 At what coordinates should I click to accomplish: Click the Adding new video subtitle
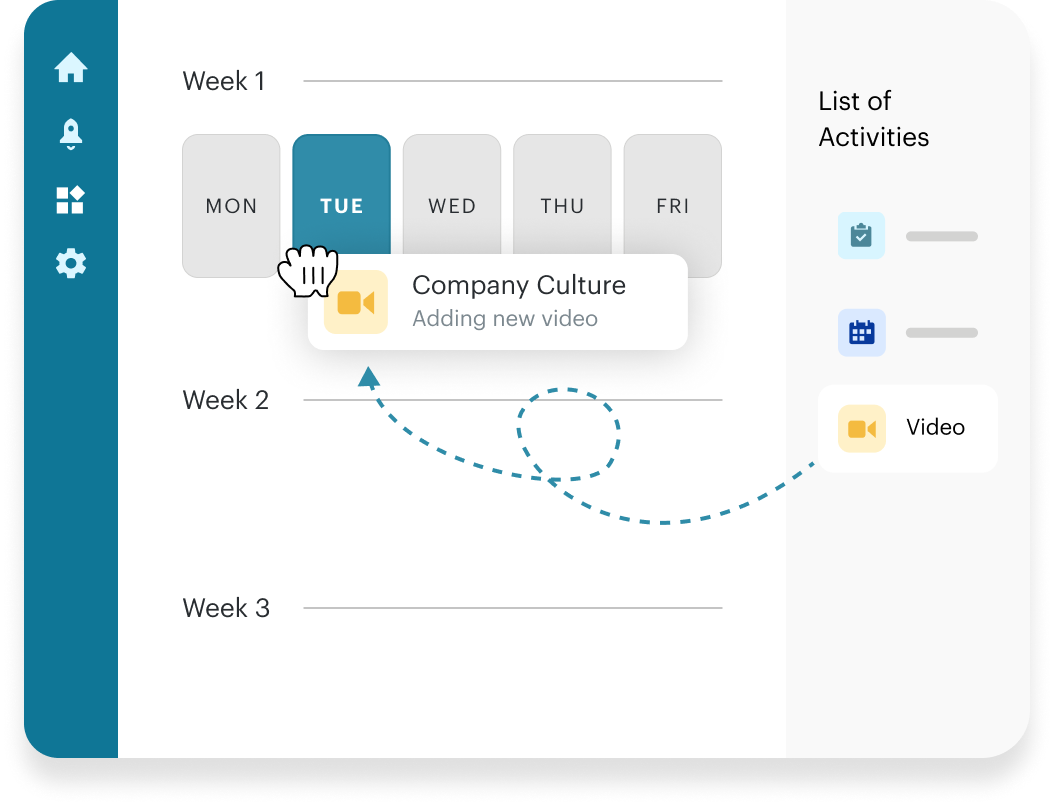(x=505, y=319)
